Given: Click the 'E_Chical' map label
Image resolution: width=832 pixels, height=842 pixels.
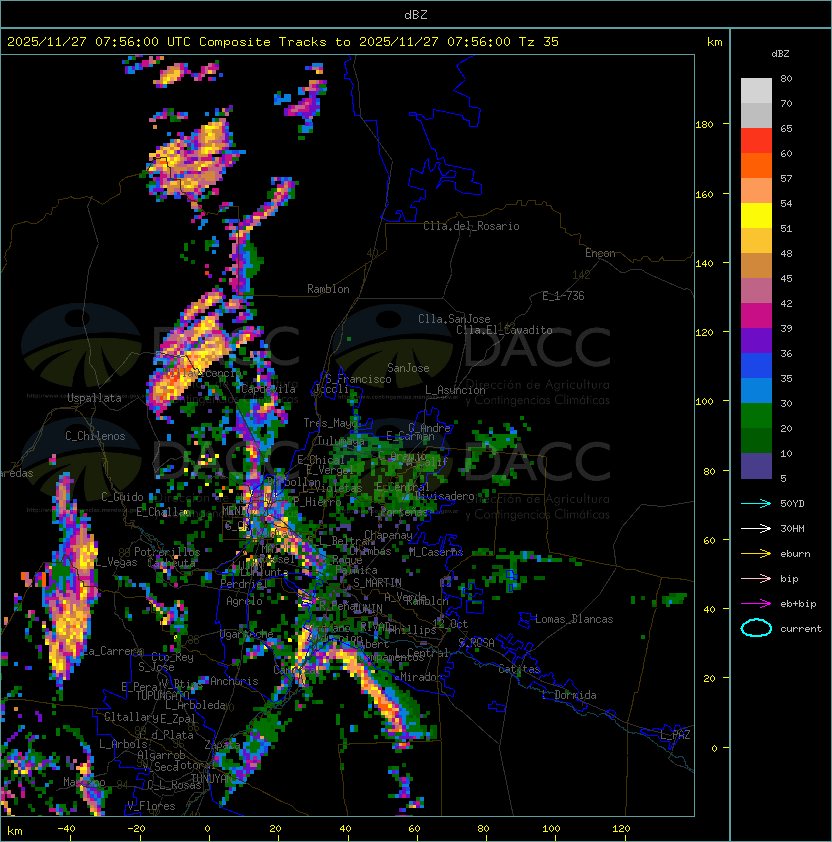Looking at the screenshot, I should coord(321,460).
